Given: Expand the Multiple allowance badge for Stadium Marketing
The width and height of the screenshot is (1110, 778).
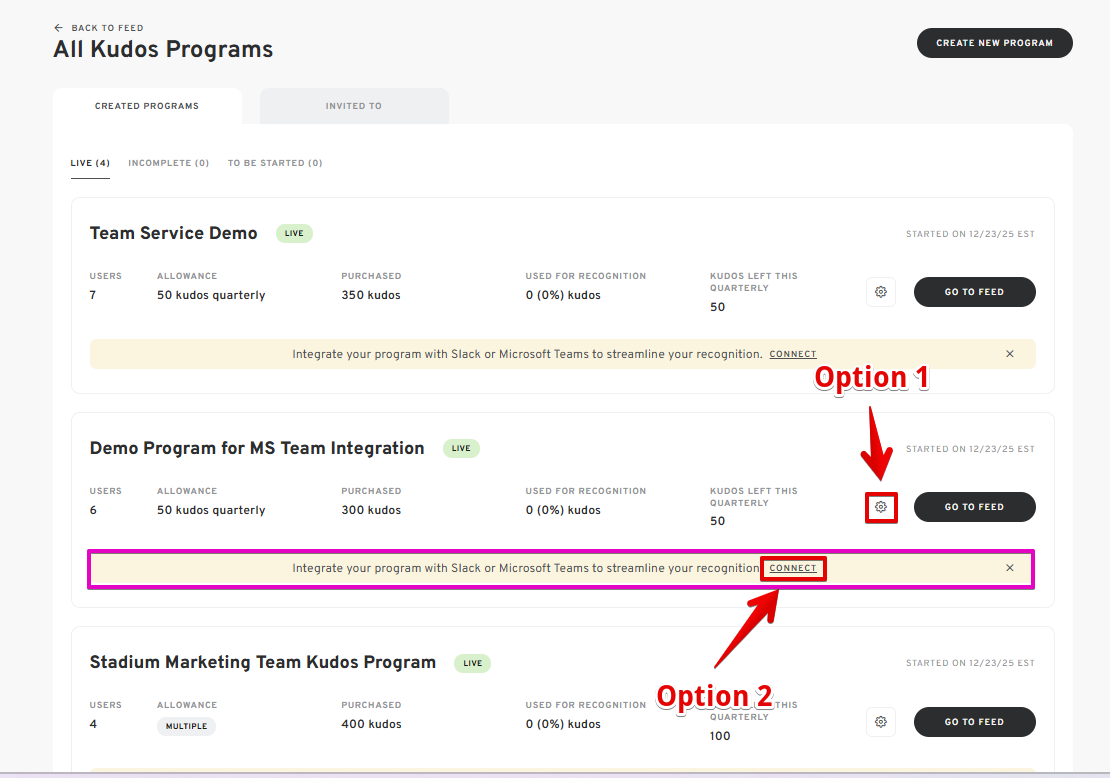Looking at the screenshot, I should pos(186,726).
